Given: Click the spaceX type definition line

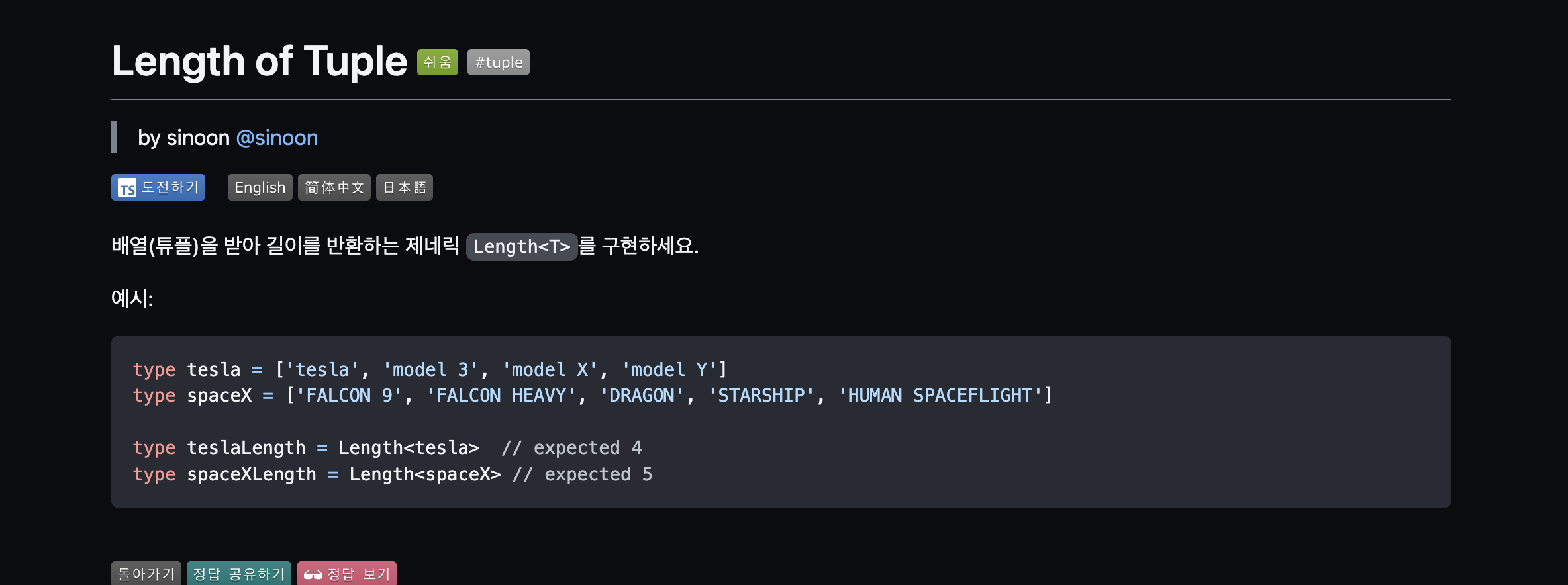Looking at the screenshot, I should tap(593, 395).
